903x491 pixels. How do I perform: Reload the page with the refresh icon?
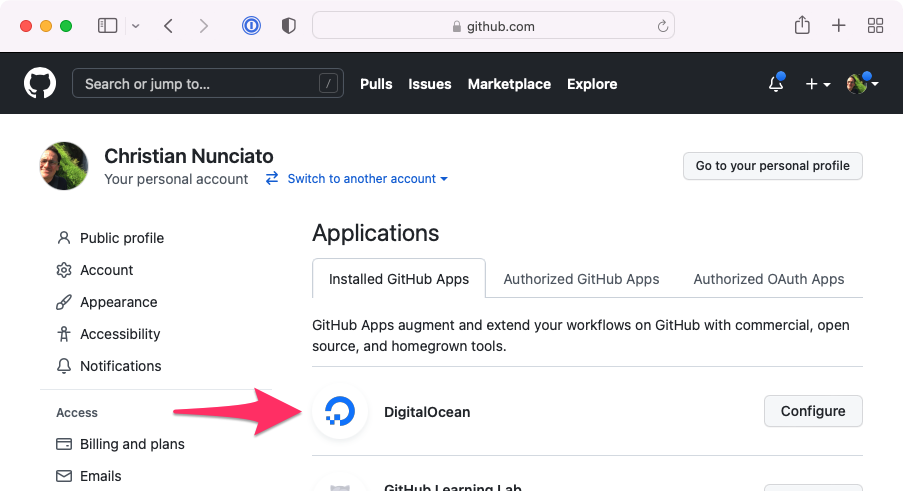pos(662,26)
